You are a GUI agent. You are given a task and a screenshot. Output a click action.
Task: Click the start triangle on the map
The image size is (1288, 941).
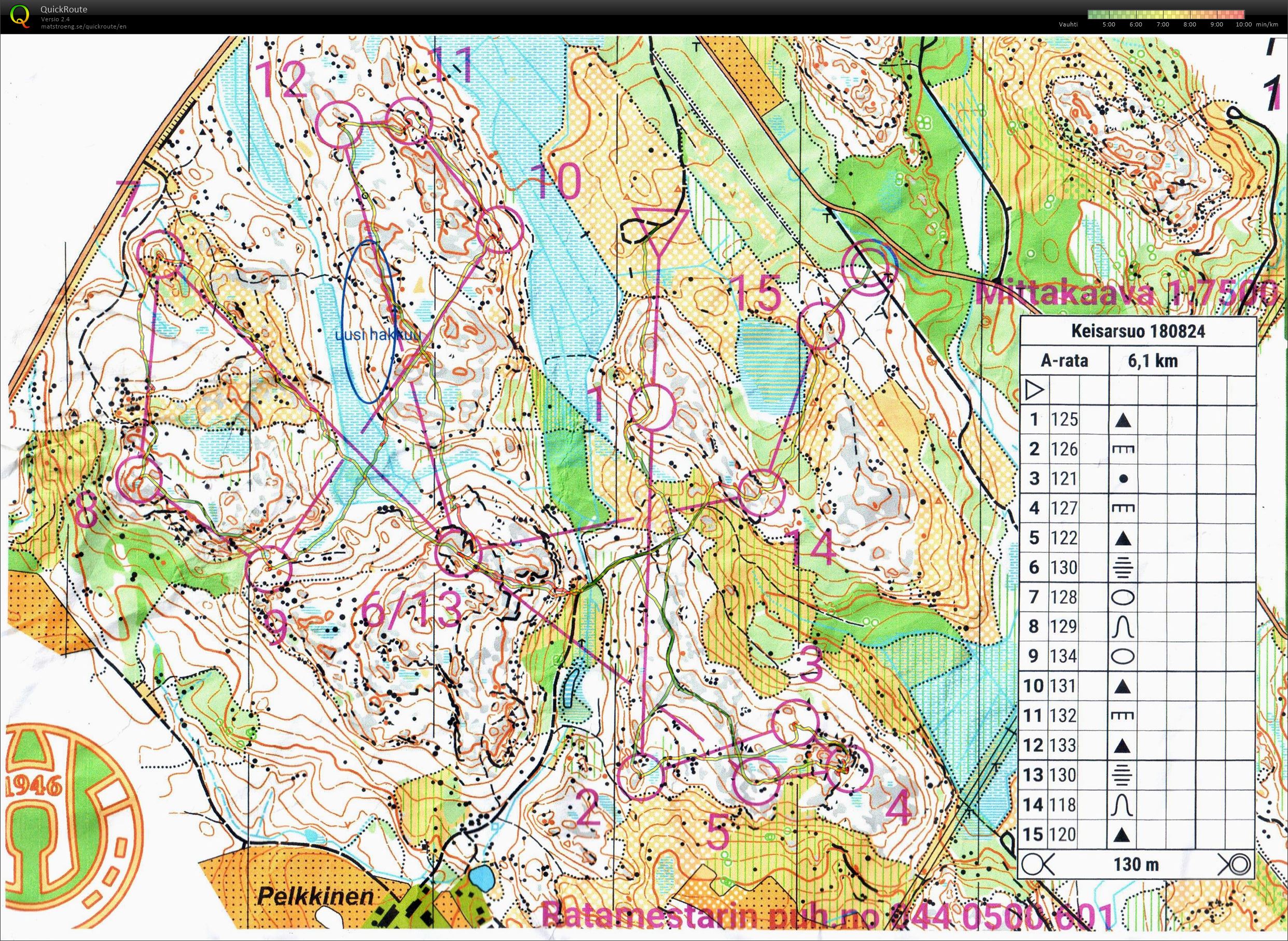coord(659,232)
